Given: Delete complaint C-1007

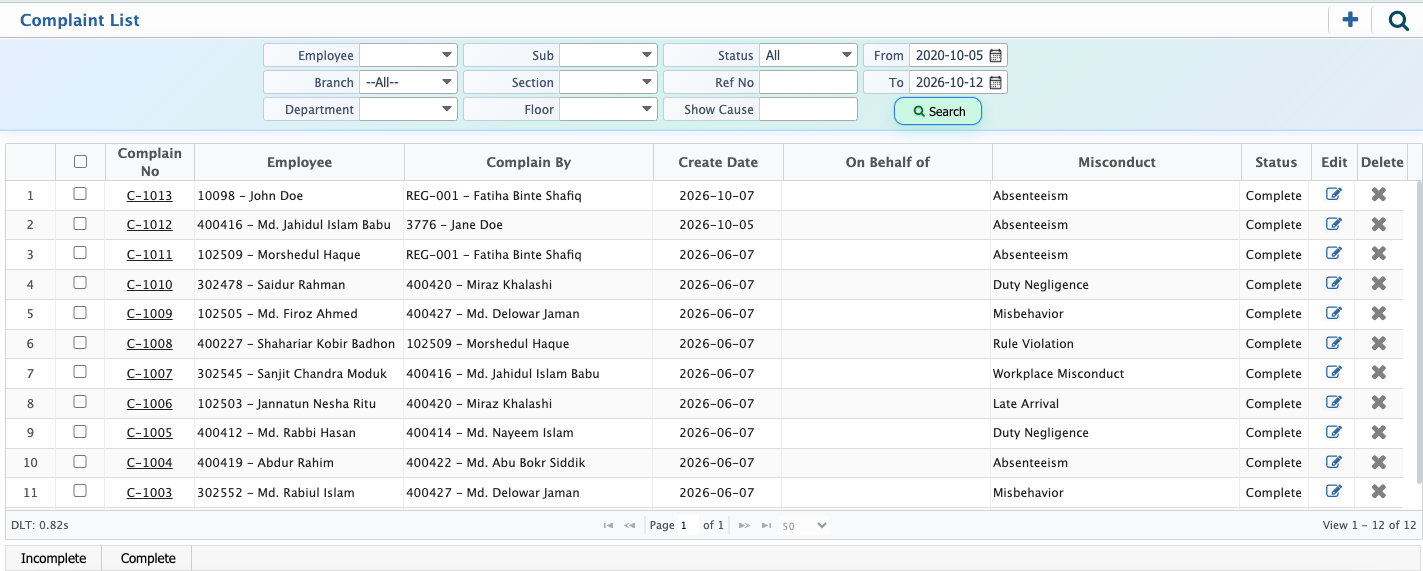Looking at the screenshot, I should (x=1378, y=373).
